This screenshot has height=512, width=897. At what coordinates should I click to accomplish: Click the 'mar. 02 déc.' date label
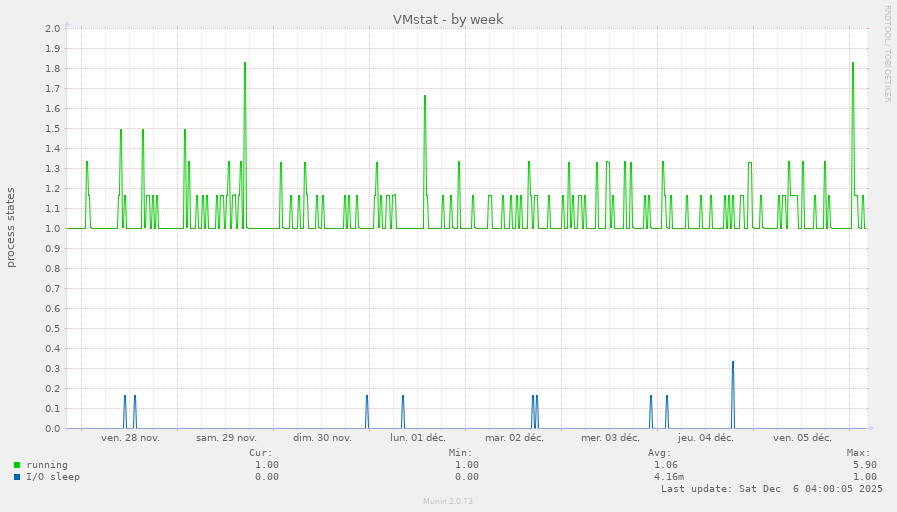click(514, 438)
